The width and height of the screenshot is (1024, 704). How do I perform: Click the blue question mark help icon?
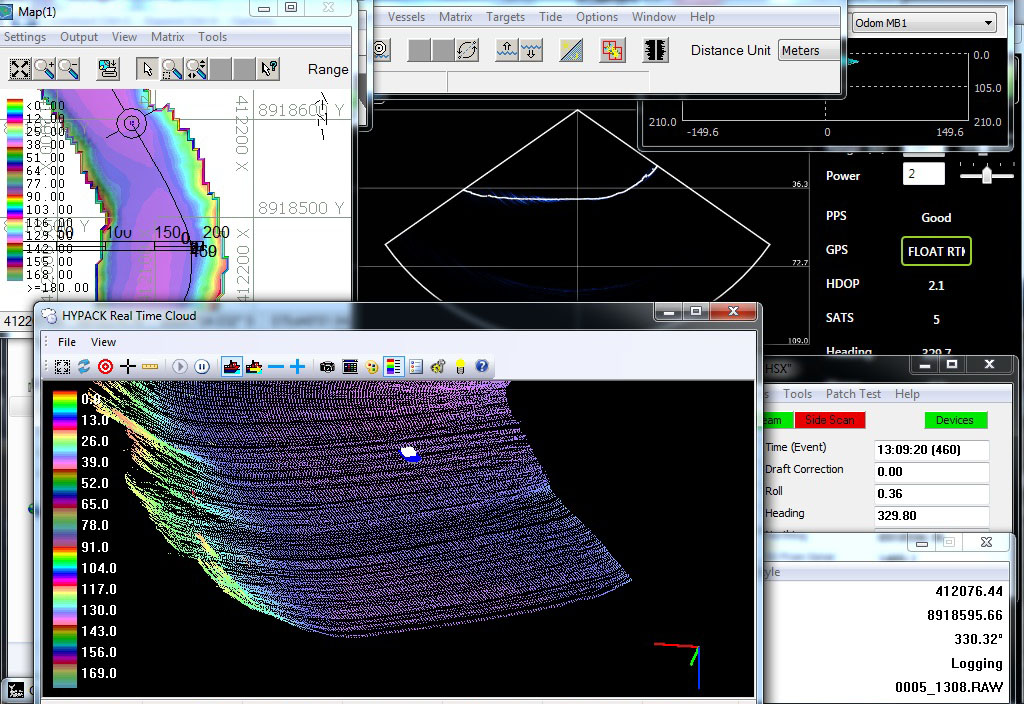point(482,366)
